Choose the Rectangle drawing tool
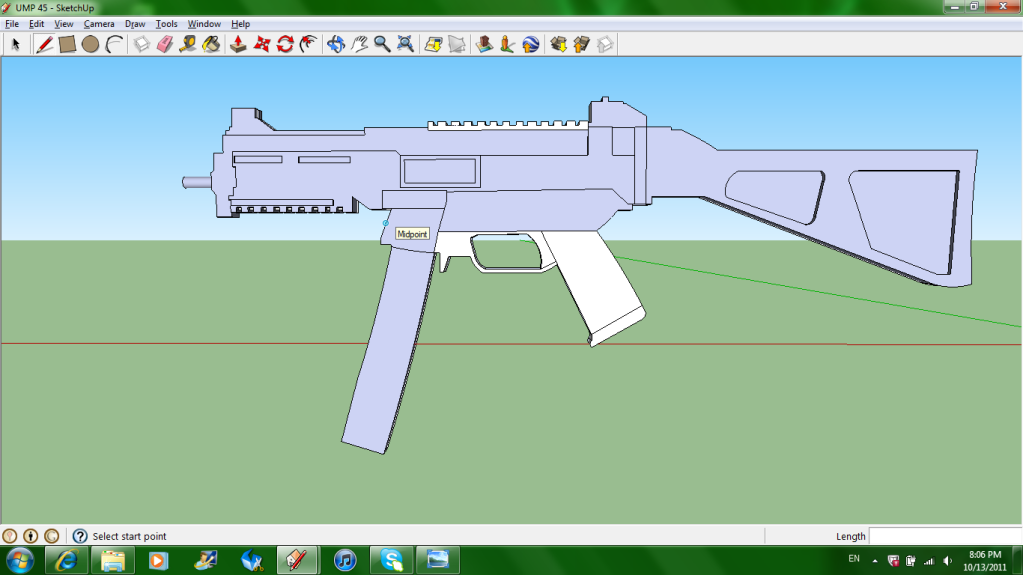Image resolution: width=1023 pixels, height=575 pixels. [67, 44]
